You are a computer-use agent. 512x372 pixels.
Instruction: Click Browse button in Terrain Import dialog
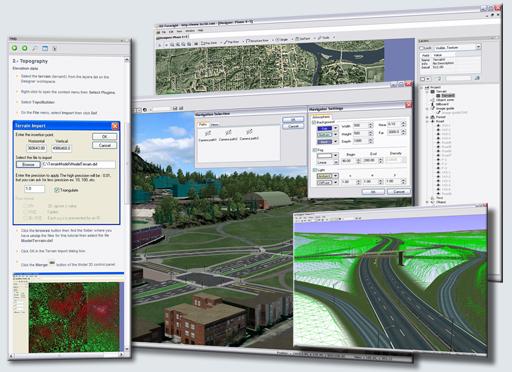tap(28, 164)
